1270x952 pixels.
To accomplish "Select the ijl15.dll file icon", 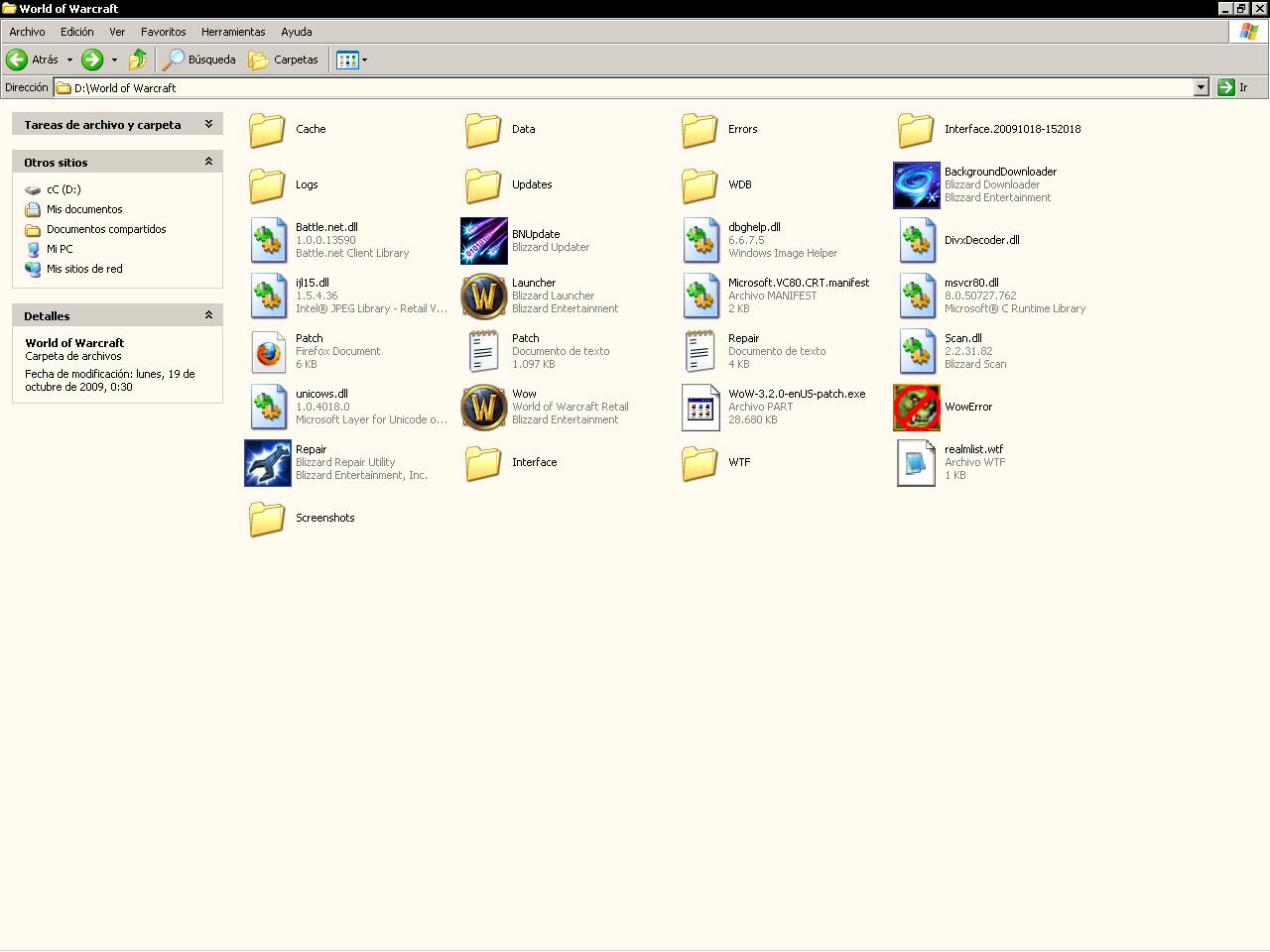I will (268, 297).
